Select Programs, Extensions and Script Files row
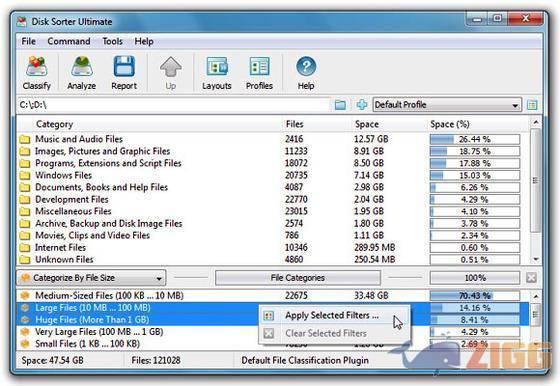 (273, 163)
